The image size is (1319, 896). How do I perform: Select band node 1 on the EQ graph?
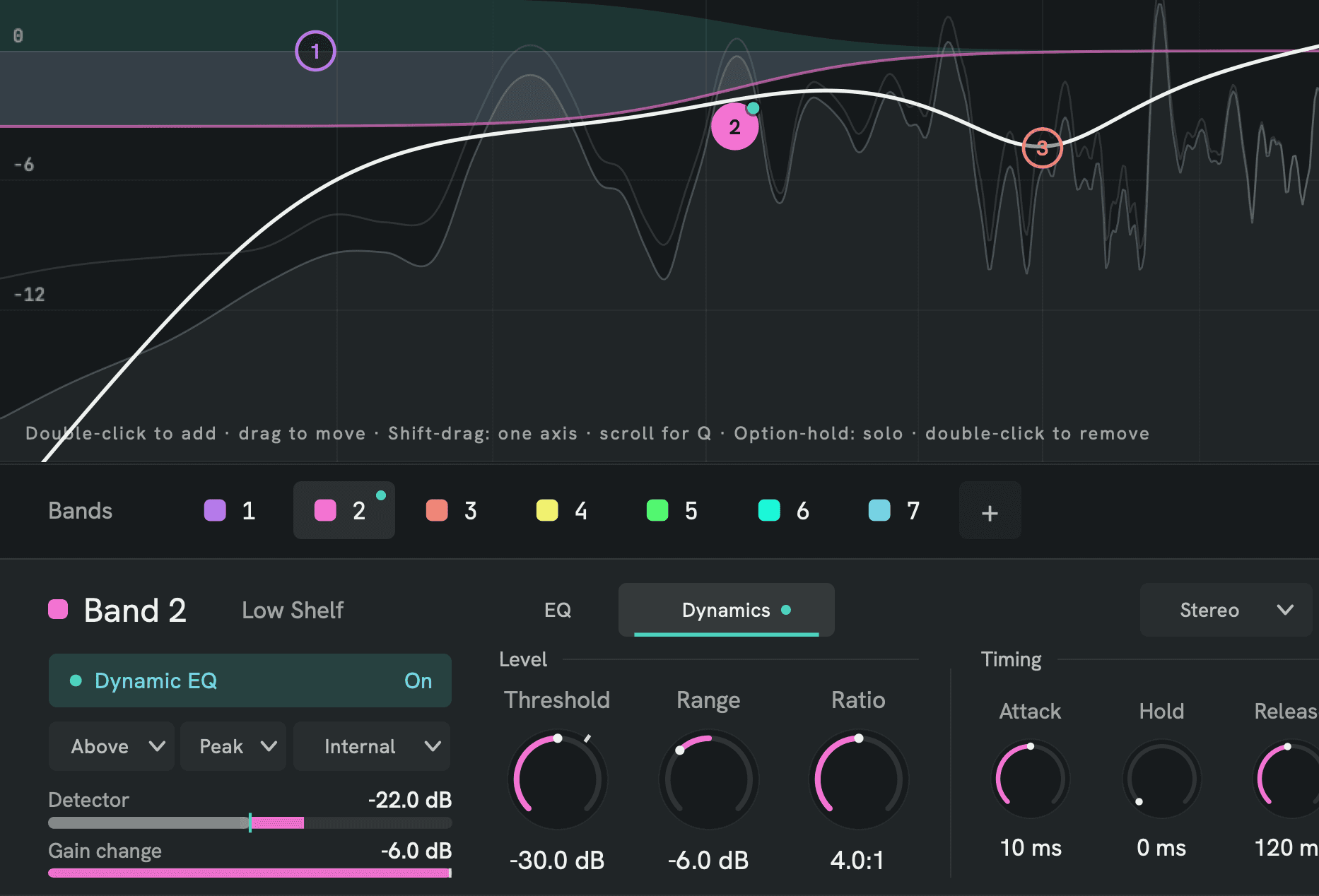[x=315, y=51]
